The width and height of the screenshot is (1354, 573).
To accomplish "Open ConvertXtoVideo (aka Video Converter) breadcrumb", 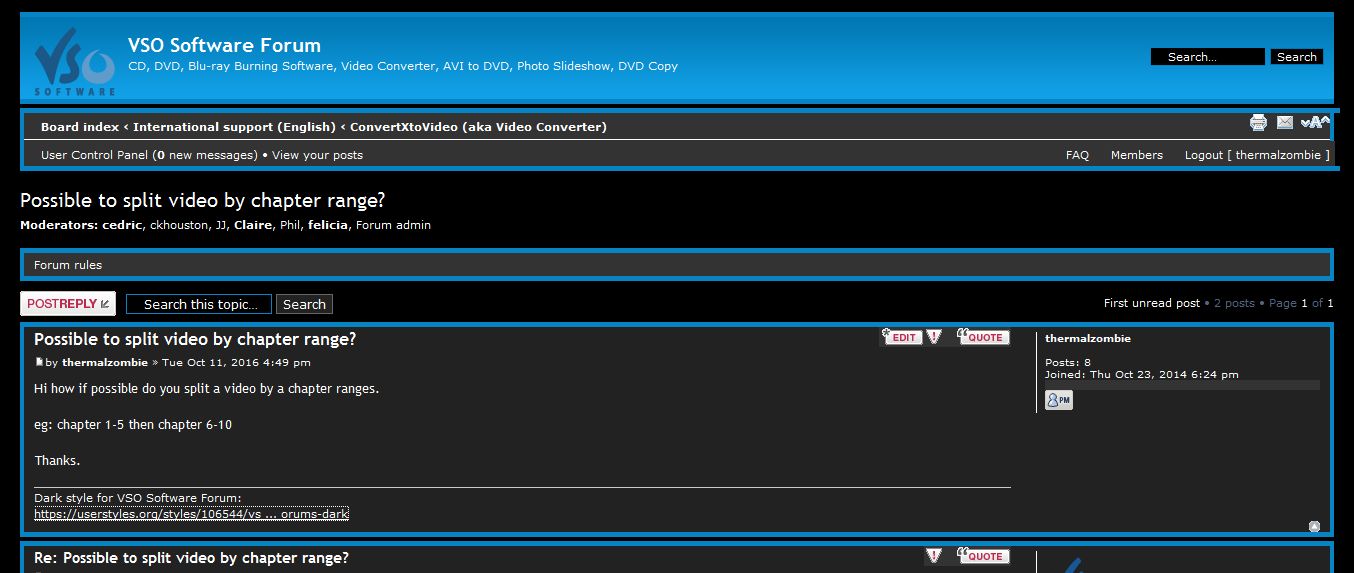I will [x=478, y=127].
